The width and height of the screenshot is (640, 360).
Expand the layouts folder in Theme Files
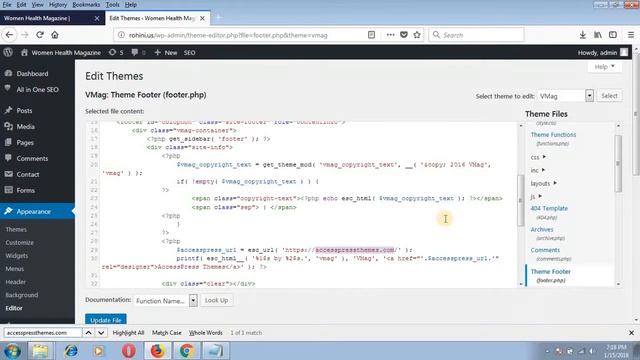coord(543,183)
